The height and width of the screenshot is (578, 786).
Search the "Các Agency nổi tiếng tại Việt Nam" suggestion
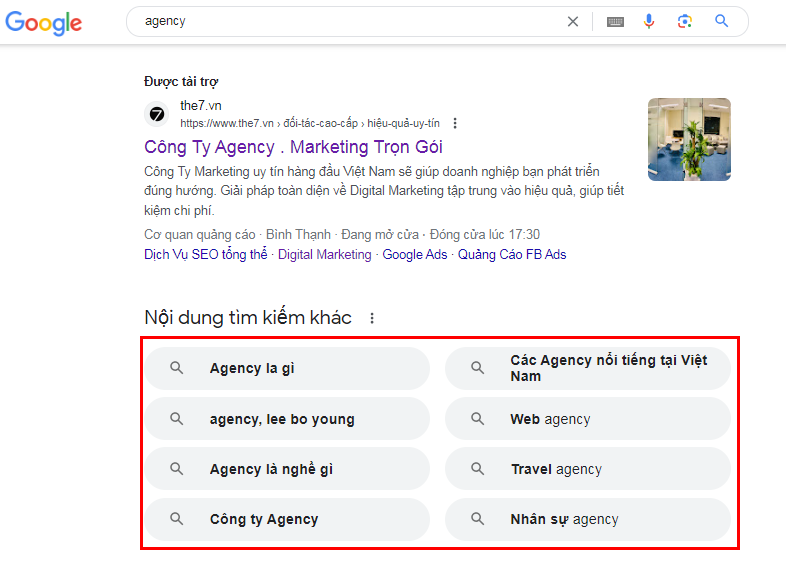tap(587, 368)
